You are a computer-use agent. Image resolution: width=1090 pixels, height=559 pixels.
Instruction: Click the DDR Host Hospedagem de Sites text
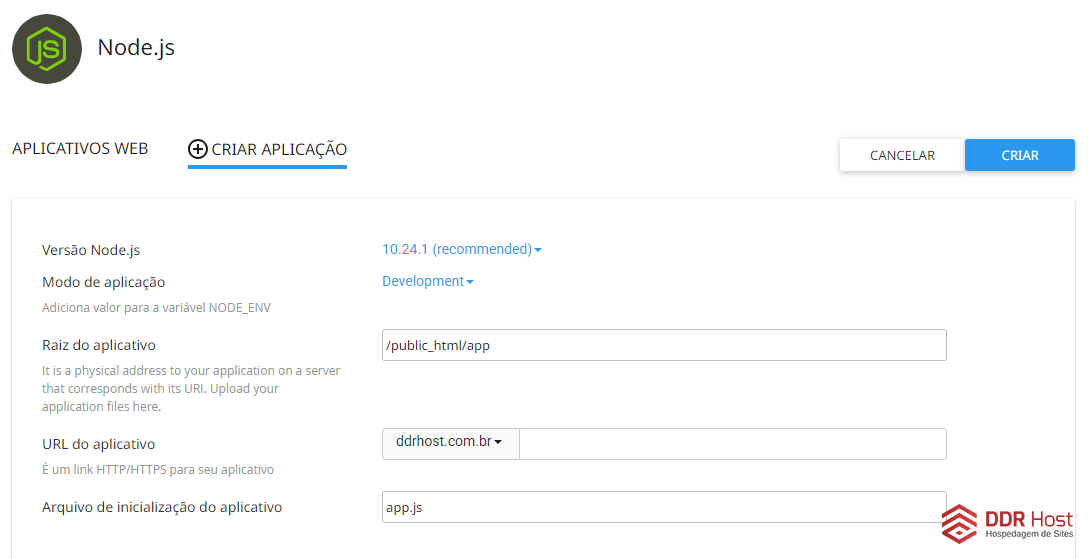[1029, 524]
